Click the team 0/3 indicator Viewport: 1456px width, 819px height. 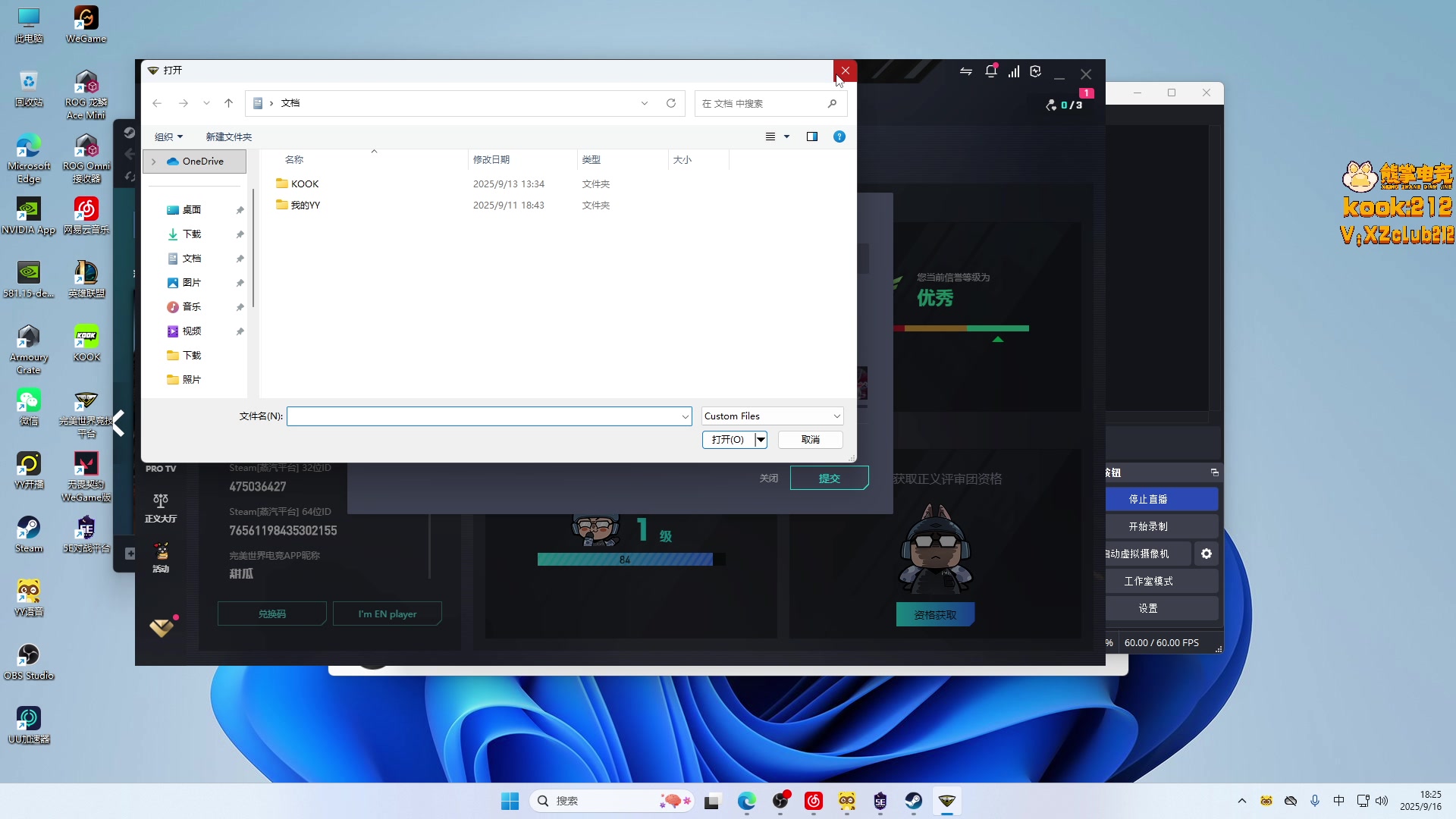(1064, 105)
